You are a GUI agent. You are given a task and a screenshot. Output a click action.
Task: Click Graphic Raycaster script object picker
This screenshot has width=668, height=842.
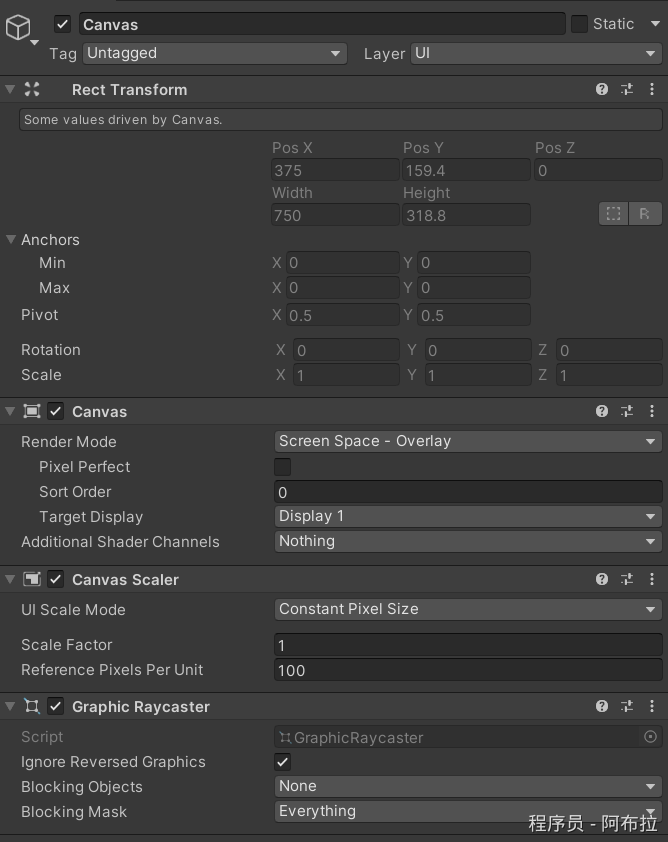(x=650, y=737)
